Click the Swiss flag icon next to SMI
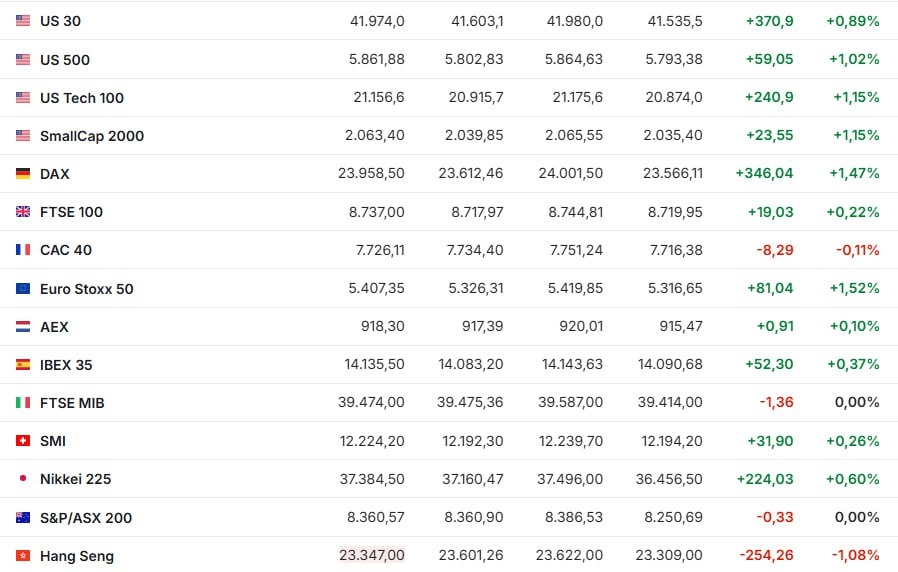Image resolution: width=898 pixels, height=572 pixels. pos(23,441)
